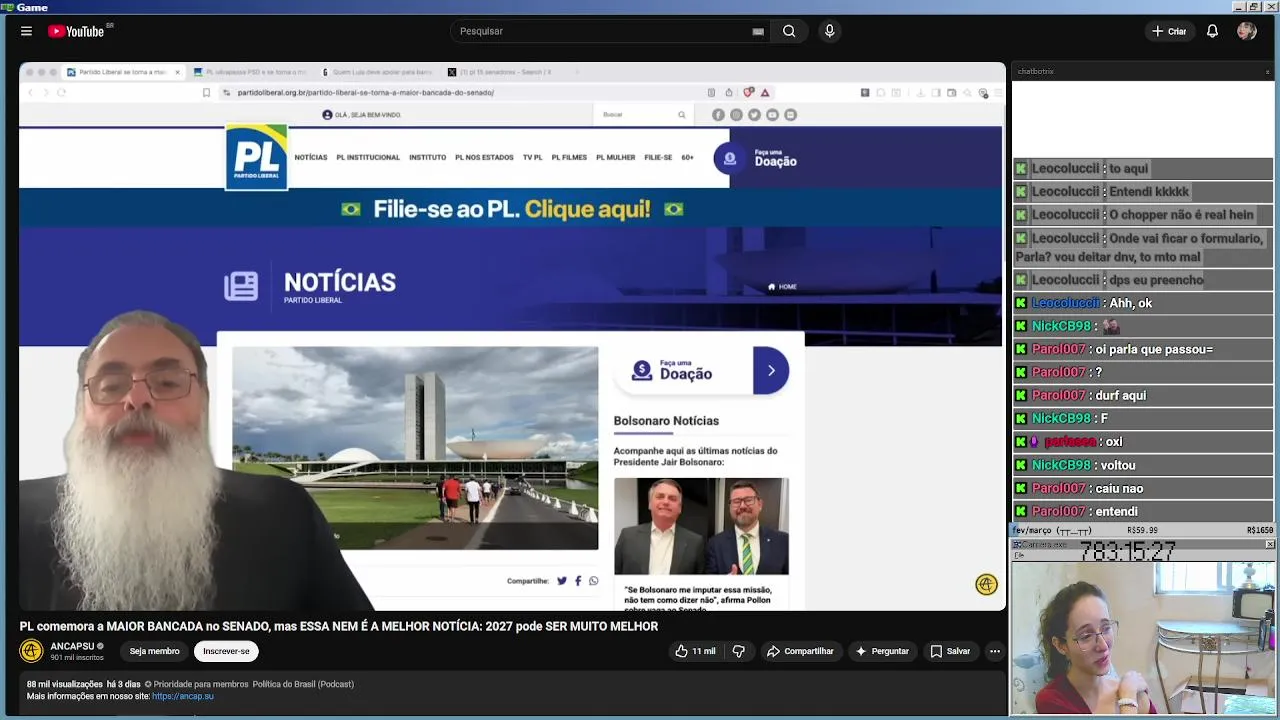Open PL FILMES menu item
This screenshot has height=720, width=1280.
569,157
